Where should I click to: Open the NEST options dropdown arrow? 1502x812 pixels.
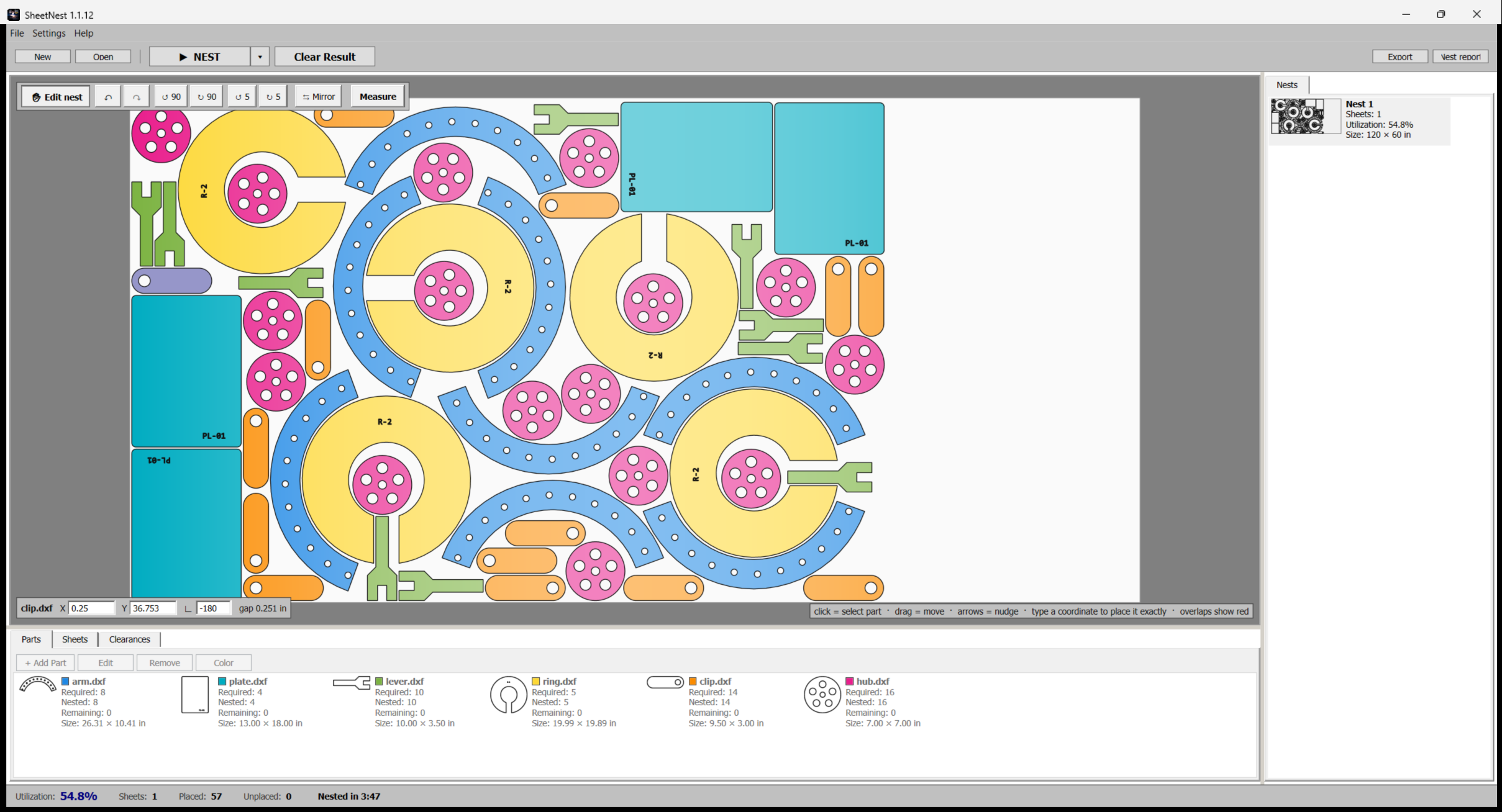260,57
